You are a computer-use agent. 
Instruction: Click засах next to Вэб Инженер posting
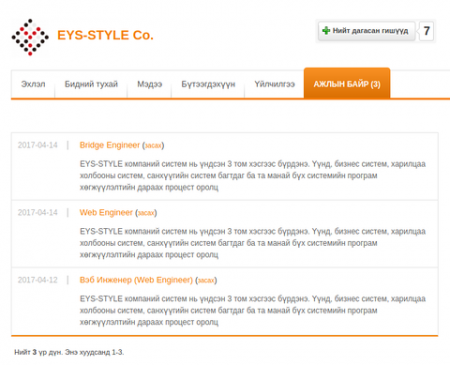click(206, 280)
